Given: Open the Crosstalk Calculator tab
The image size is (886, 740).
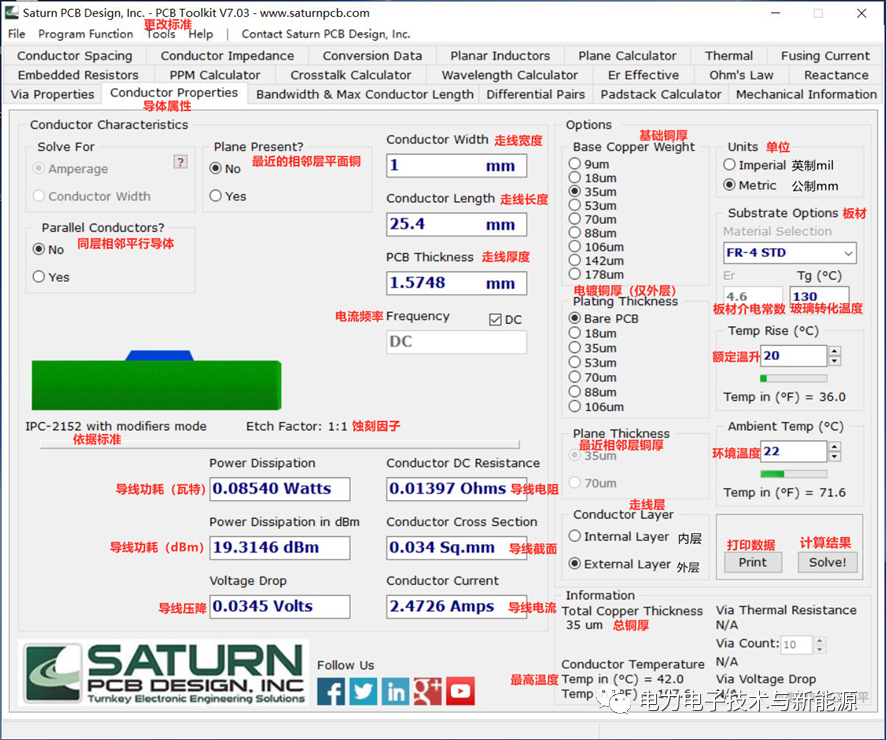Looking at the screenshot, I should click(351, 75).
